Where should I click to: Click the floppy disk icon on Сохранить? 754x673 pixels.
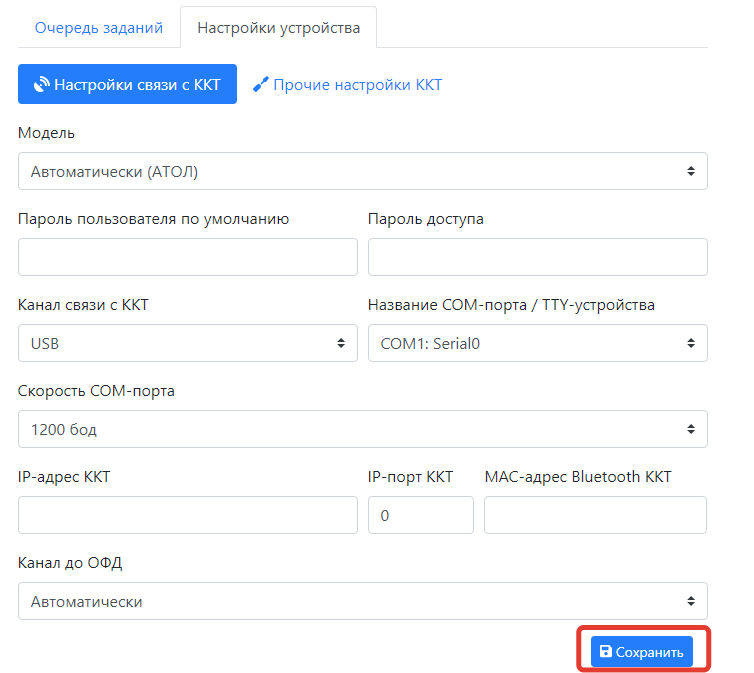coord(605,652)
